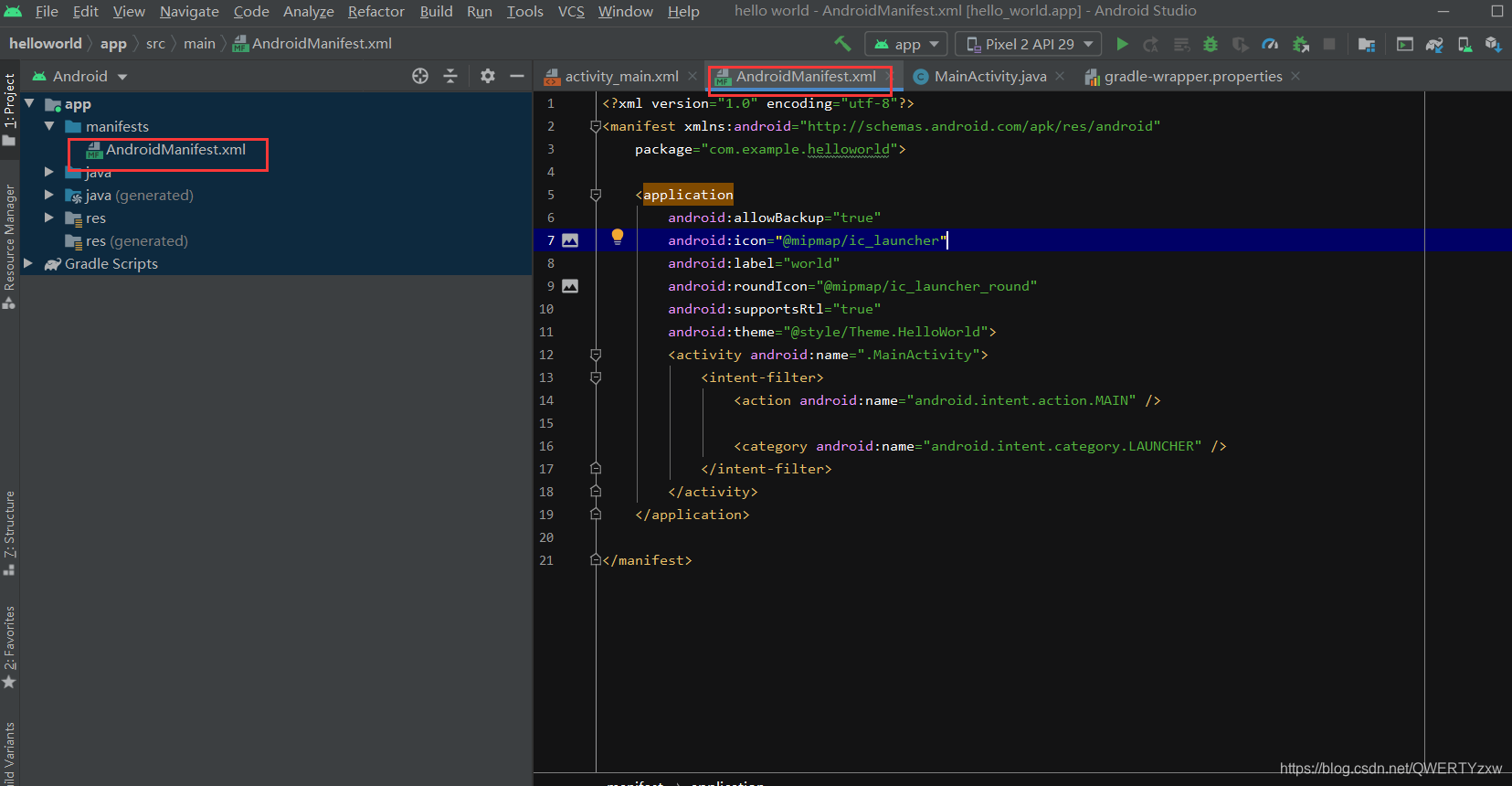Click the AndroidManifest.xml breadcrumb in navigation bar

click(312, 43)
